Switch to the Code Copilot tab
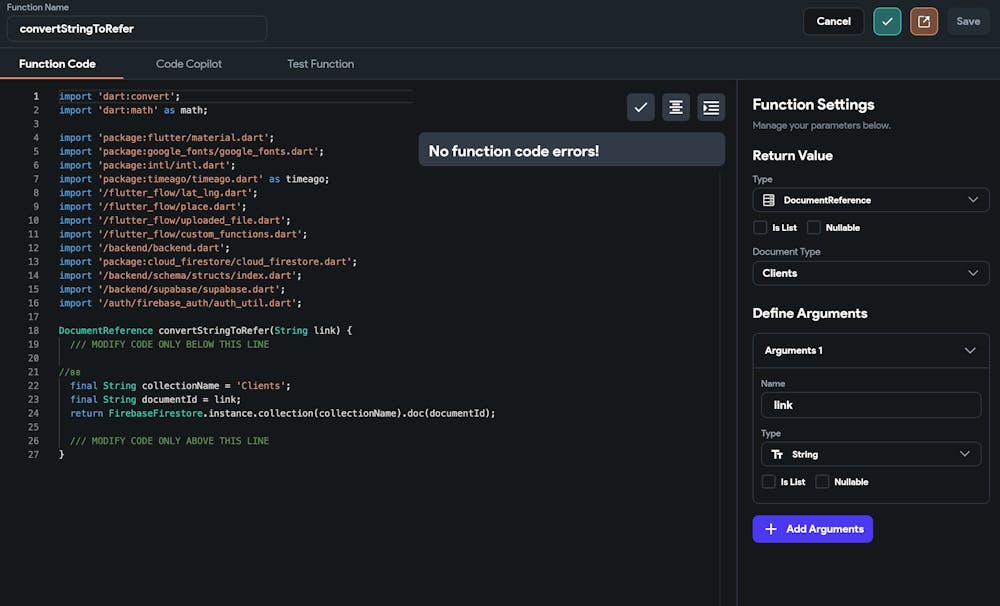Viewport: 1000px width, 606px height. coord(189,64)
